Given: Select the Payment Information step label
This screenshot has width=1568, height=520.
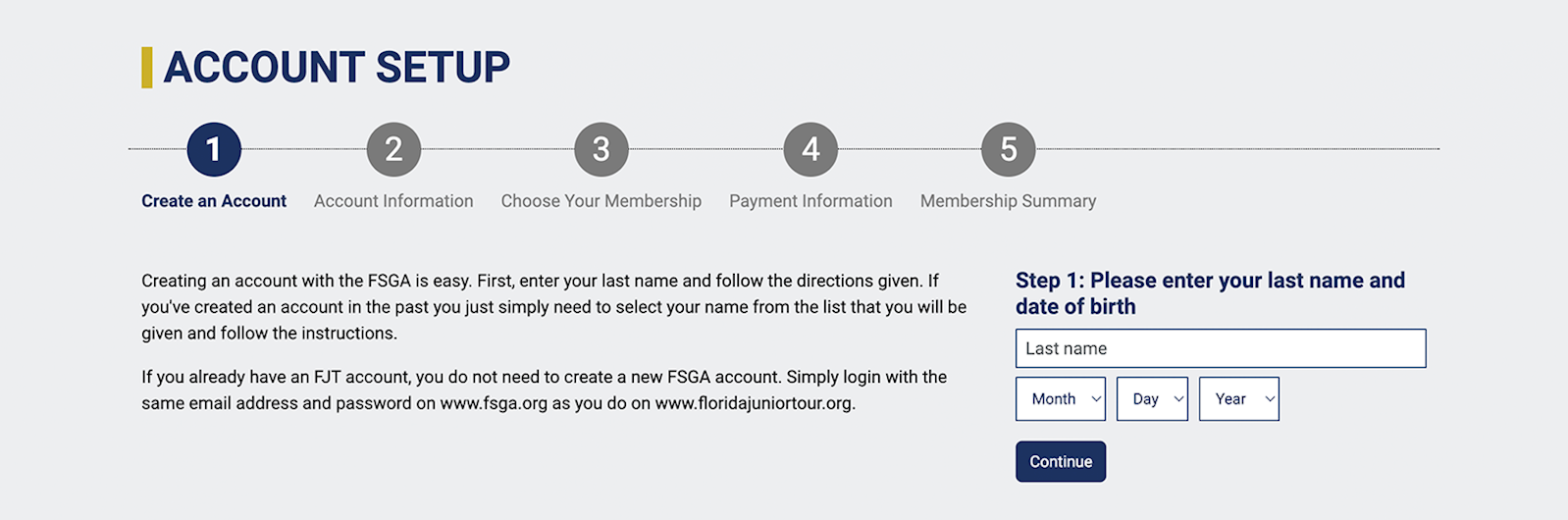Looking at the screenshot, I should (x=810, y=201).
